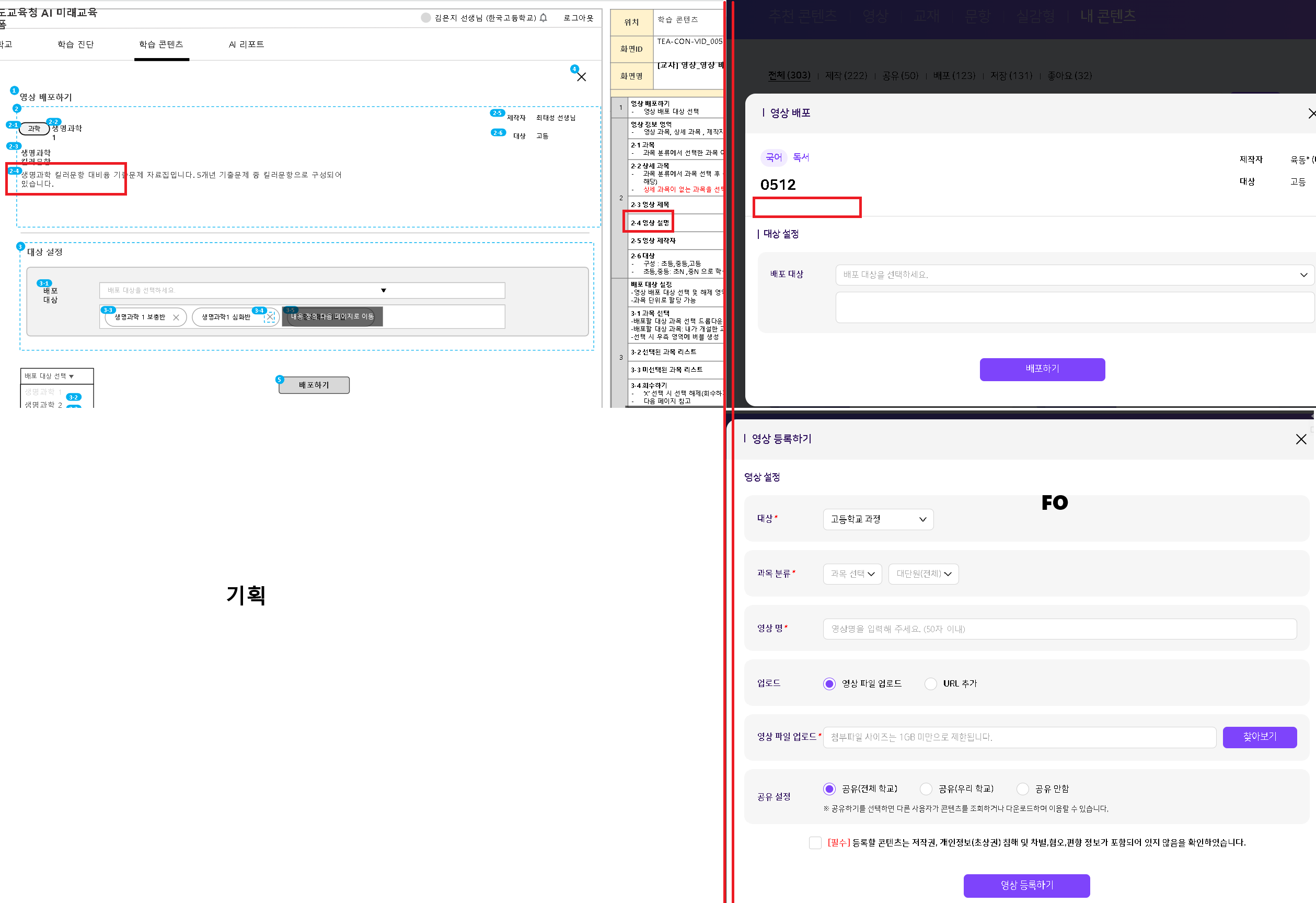Remove the 생명과학 1 보충반 chip

(176, 317)
